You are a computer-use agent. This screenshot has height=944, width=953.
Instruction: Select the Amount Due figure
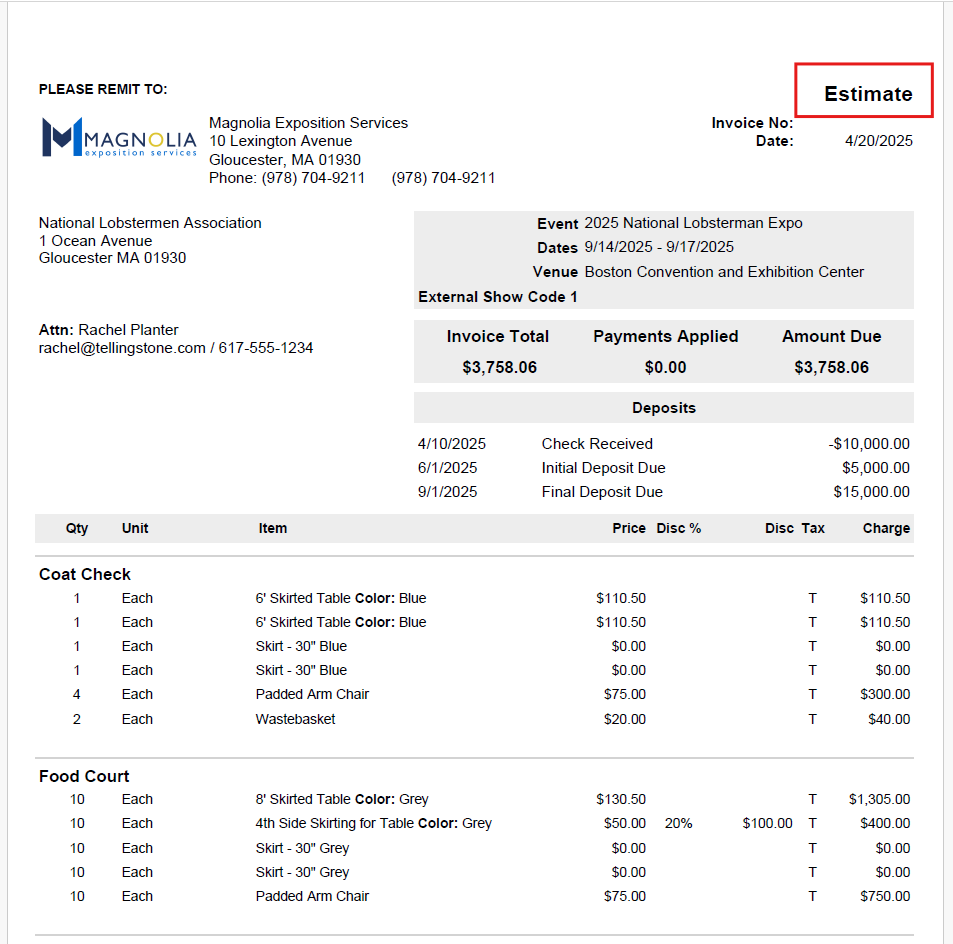coord(831,367)
